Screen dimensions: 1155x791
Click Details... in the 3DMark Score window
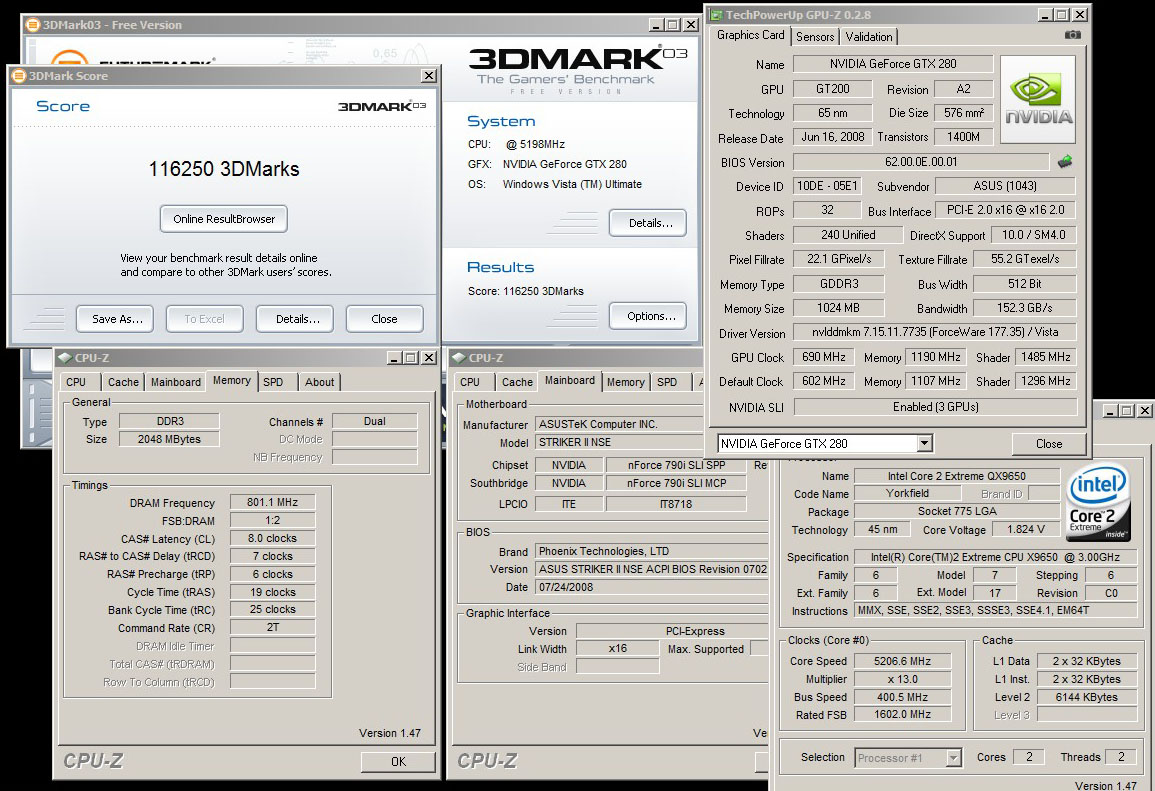coord(295,319)
